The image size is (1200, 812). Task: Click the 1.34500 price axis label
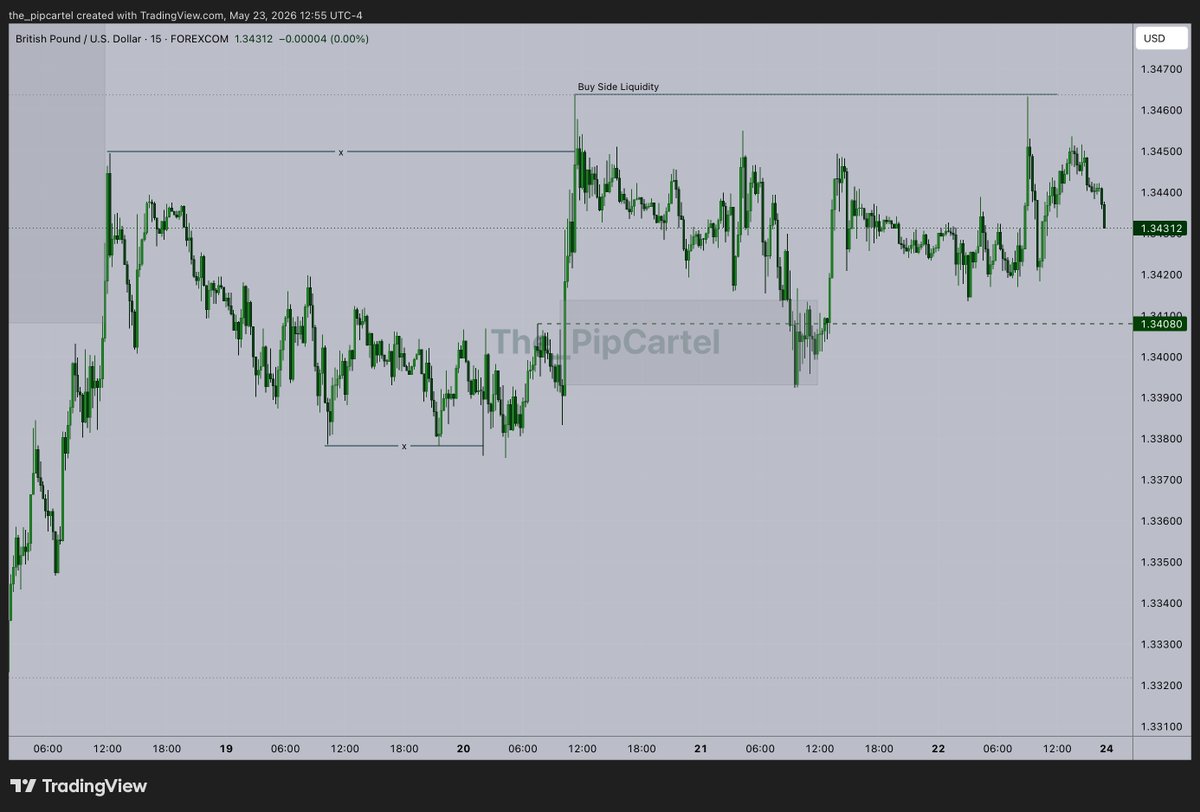point(1159,151)
